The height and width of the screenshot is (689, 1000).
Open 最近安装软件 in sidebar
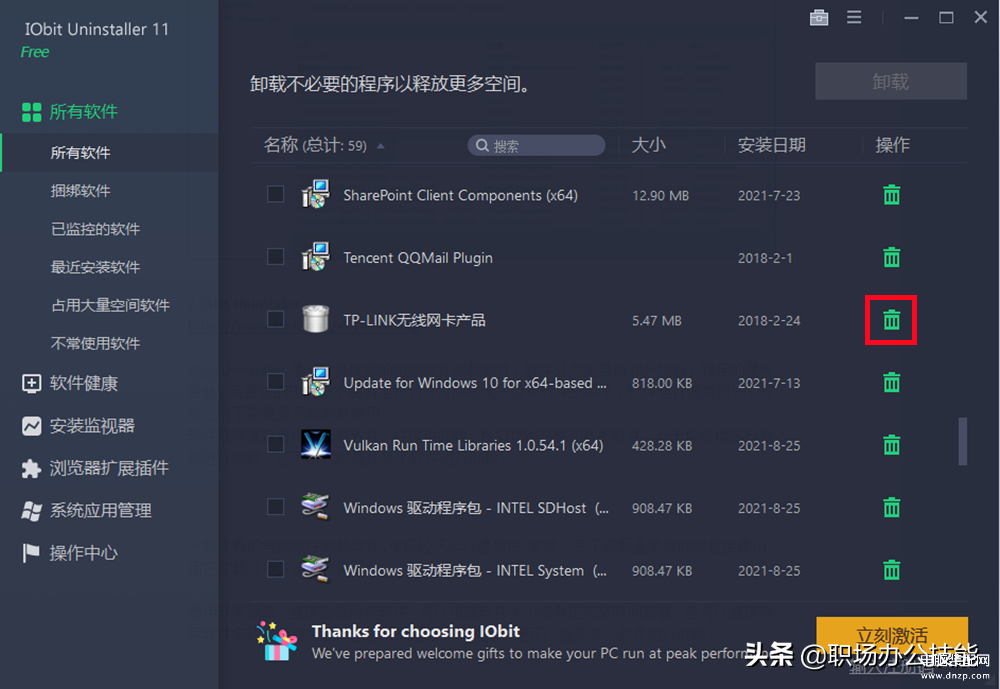pos(95,267)
